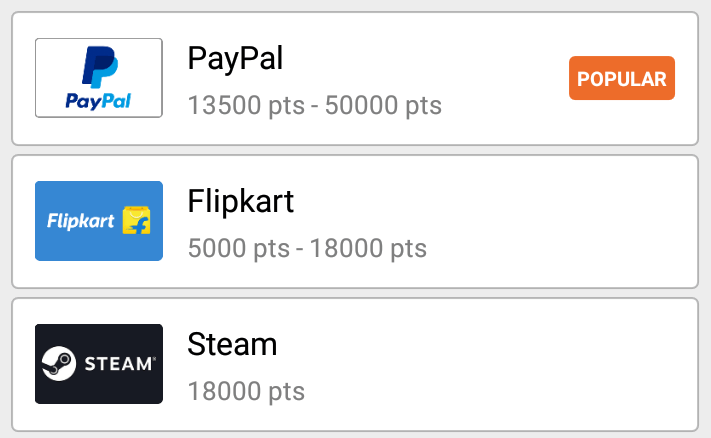Select the Steam reward title

232,345
